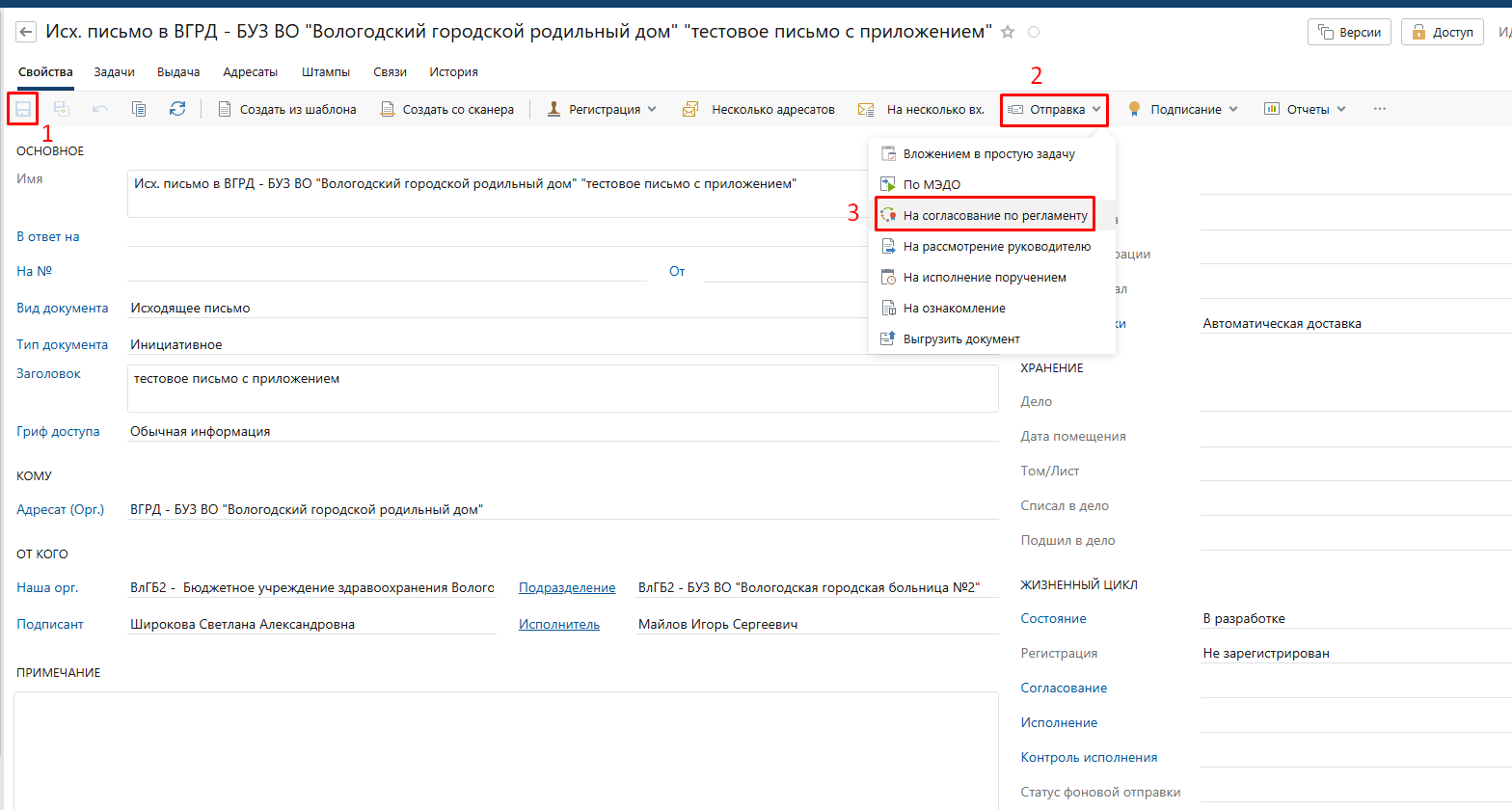Go back using the arrow icon

tap(26, 32)
